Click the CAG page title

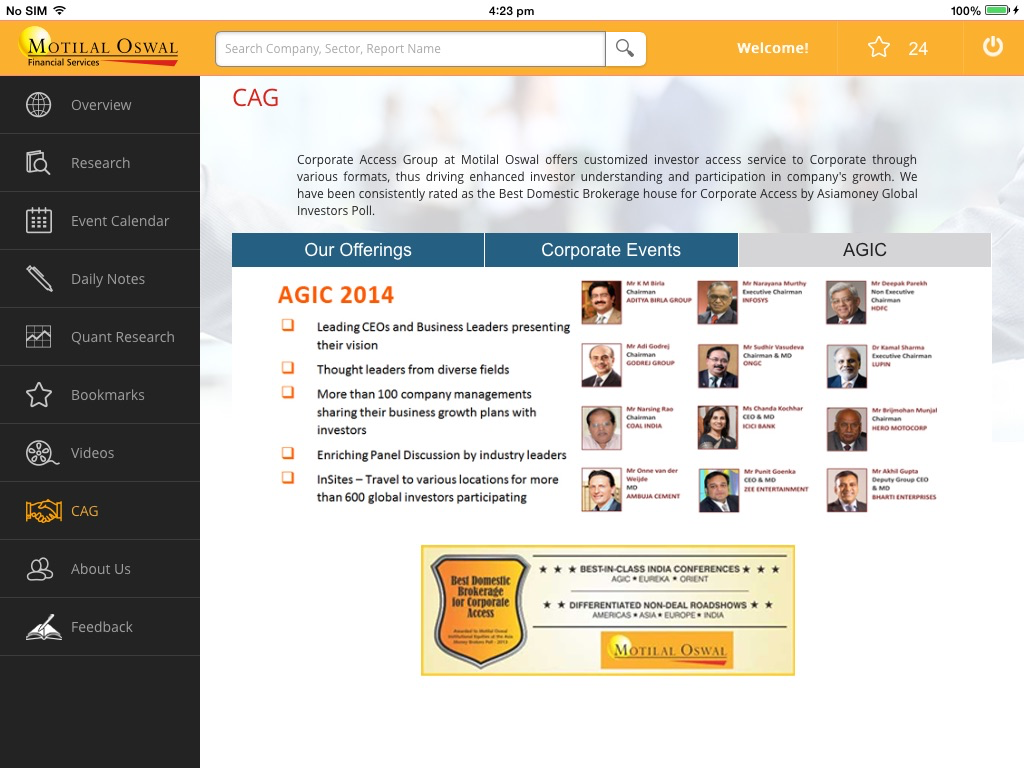pyautogui.click(x=255, y=98)
